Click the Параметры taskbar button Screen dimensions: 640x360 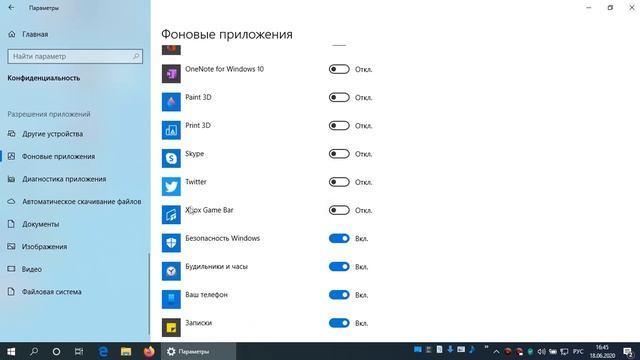click(198, 351)
